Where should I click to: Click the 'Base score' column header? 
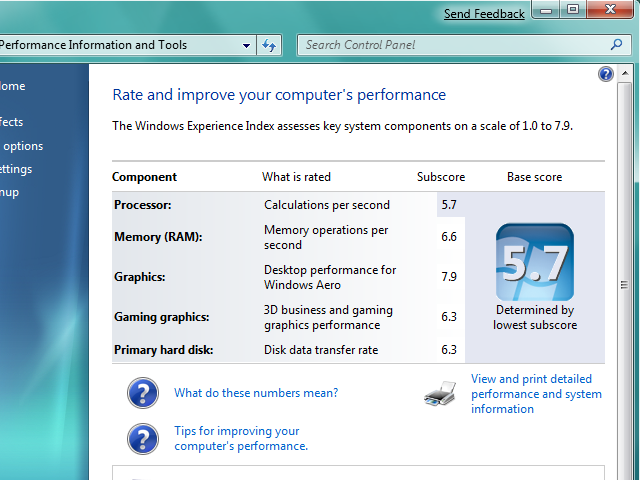535,177
